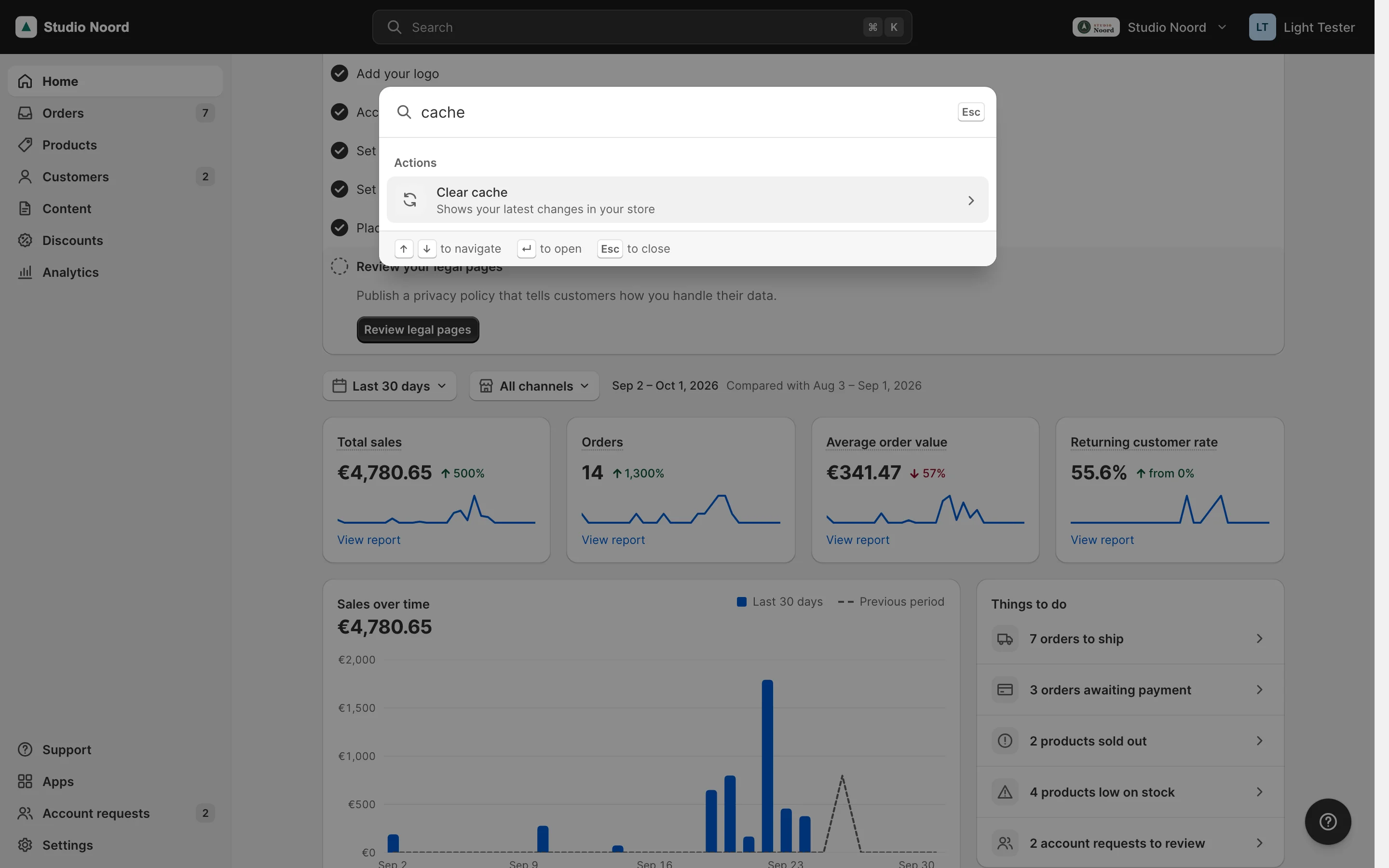Click the Discounts badge icon

[x=25, y=241]
